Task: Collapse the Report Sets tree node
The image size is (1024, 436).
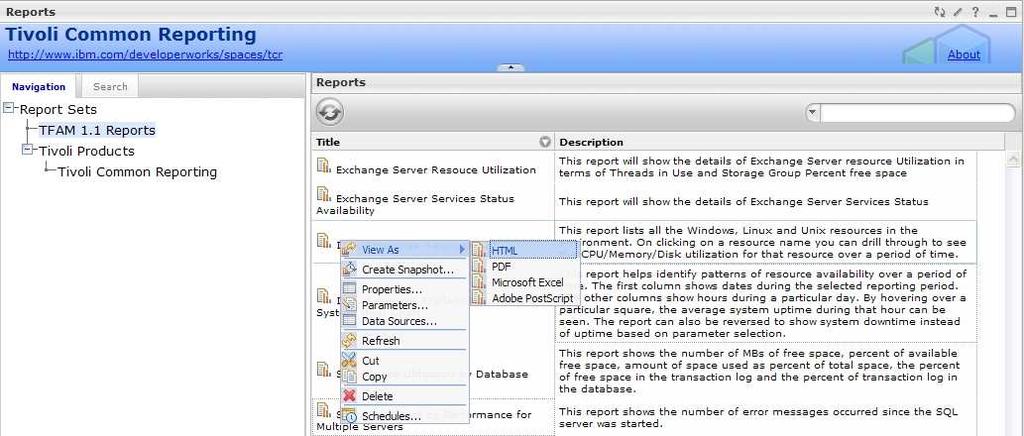Action: pos(8,108)
